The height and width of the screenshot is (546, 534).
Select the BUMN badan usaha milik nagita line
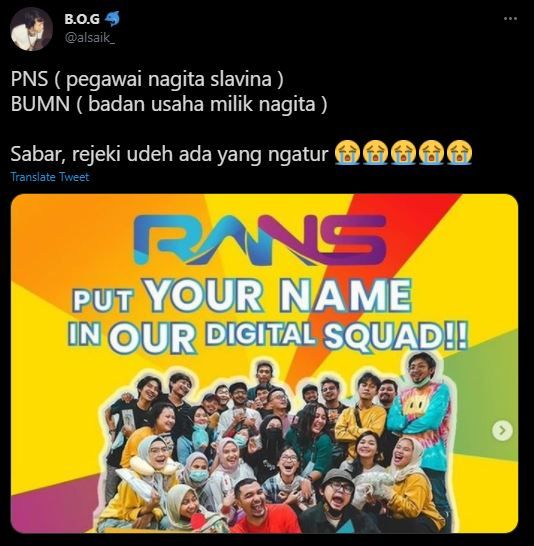pos(169,104)
